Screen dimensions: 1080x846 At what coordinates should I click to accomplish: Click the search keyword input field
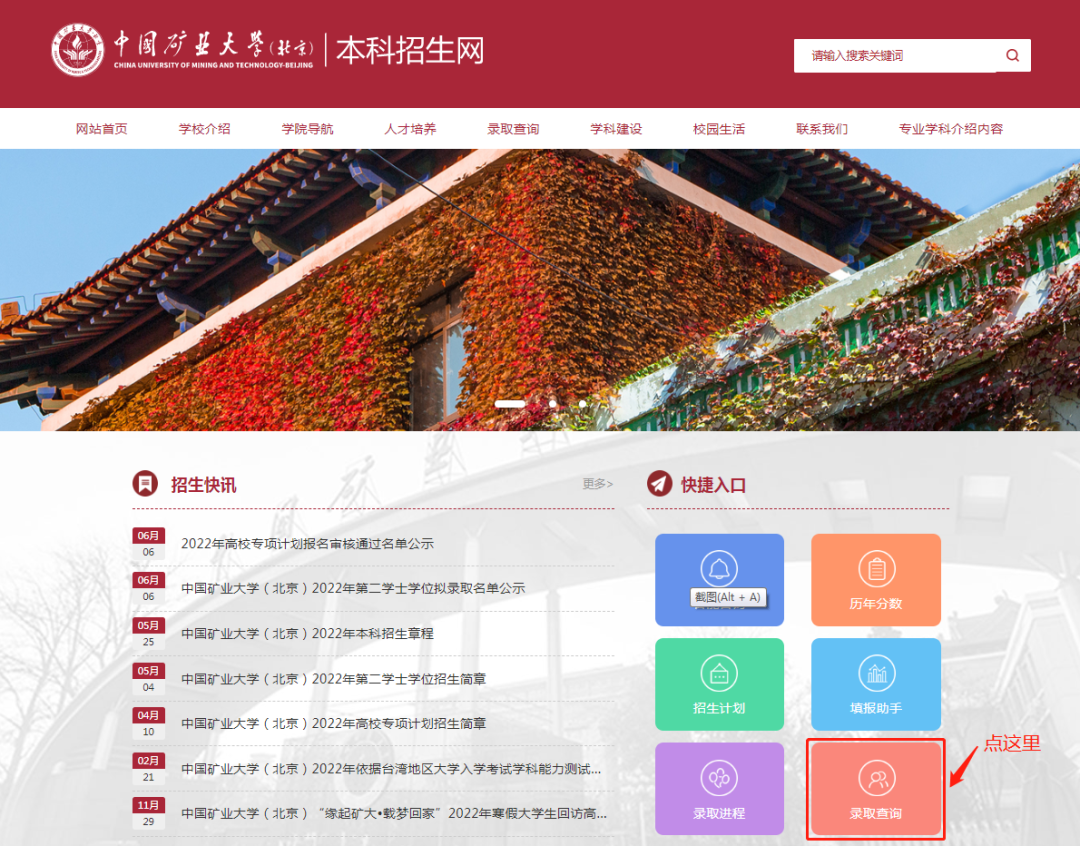pos(895,56)
